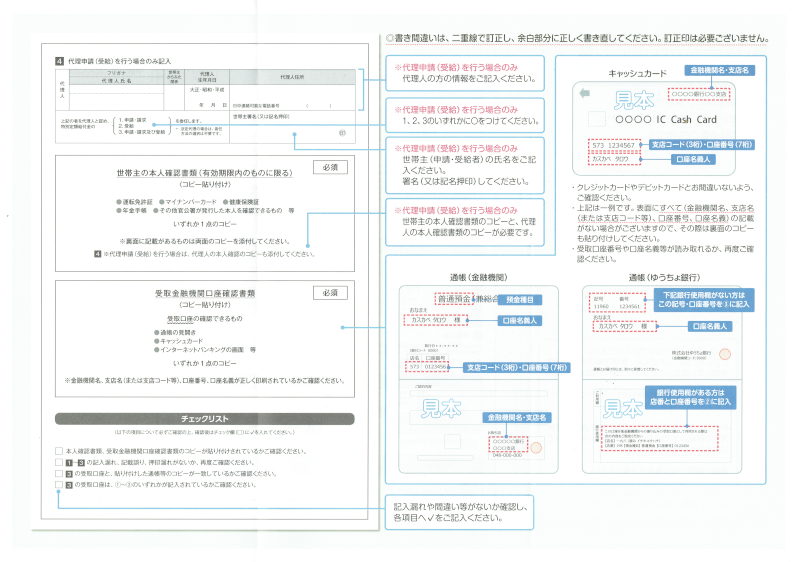Viewport: 800px width, 562px height.
Task: Click the callout 記入漏れや間違い等がないか確認し
Action: pyautogui.click(x=459, y=513)
